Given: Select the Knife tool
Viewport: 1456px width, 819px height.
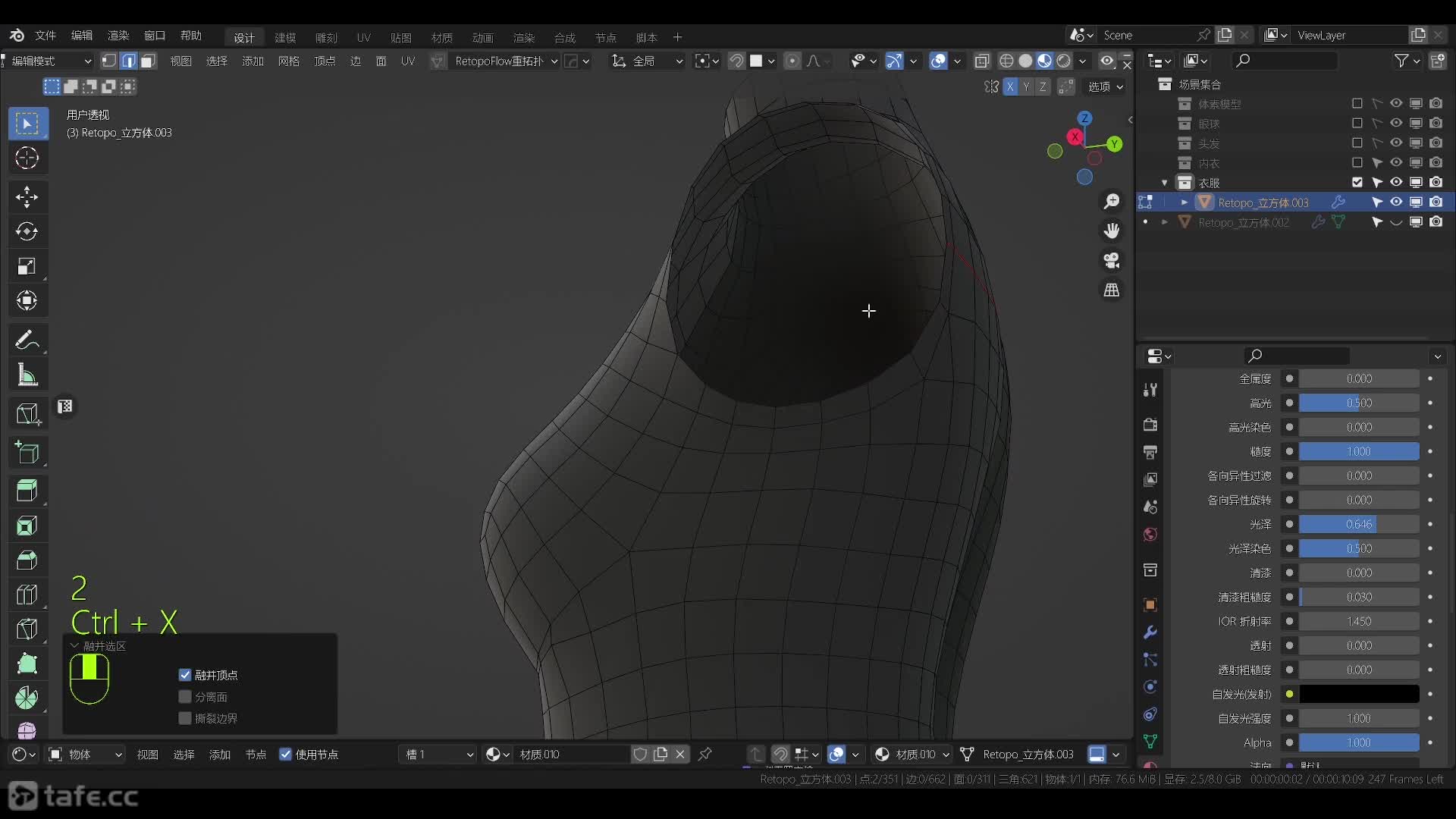Looking at the screenshot, I should click(x=27, y=629).
